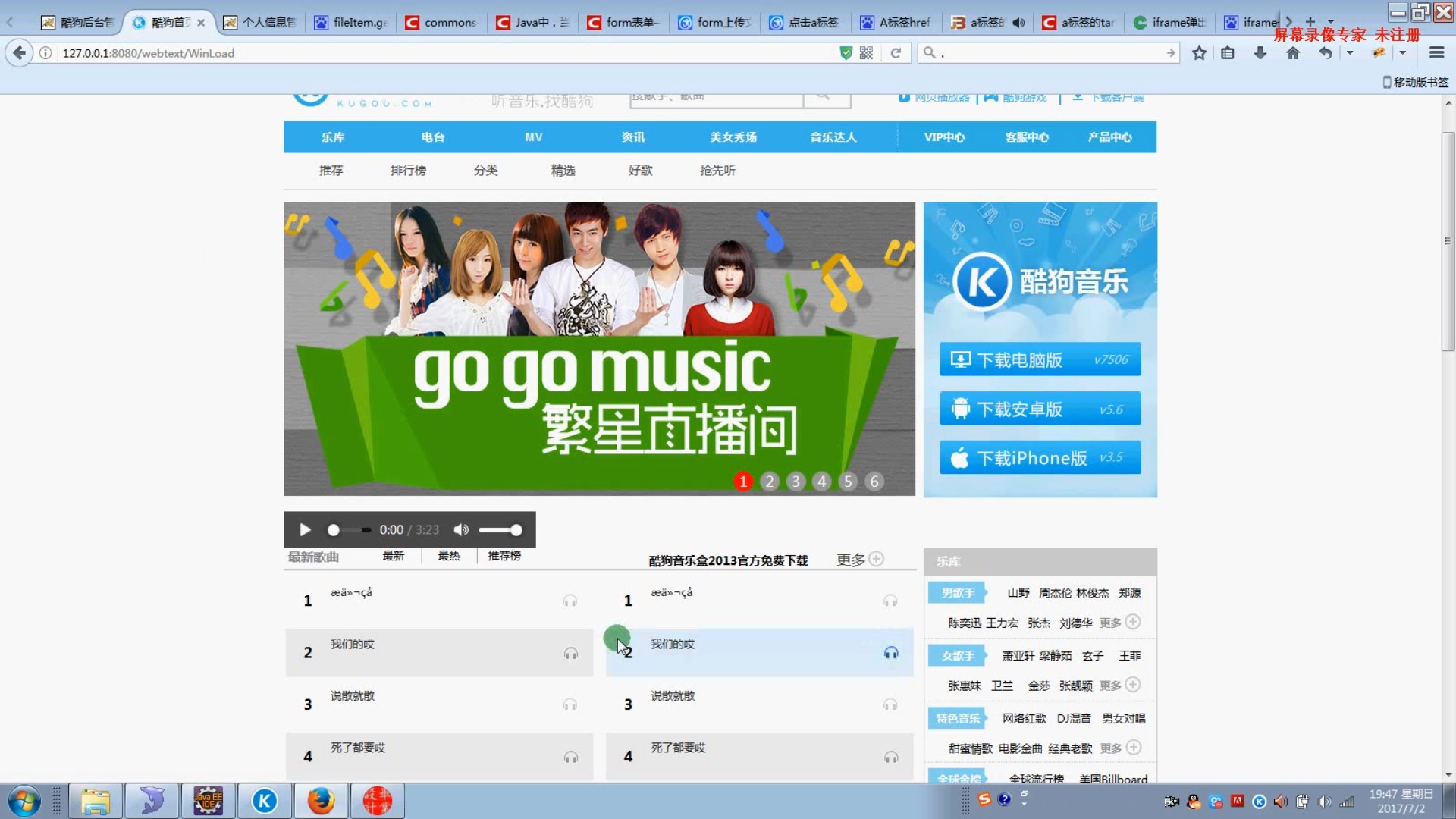Select banner slide 2 indicator
The width and height of the screenshot is (1456, 819).
[770, 482]
